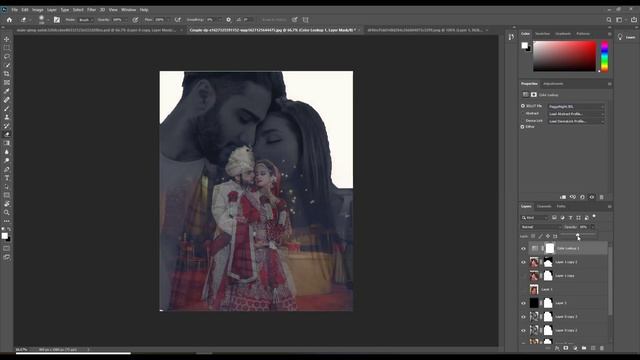Open the layer filter Kind dropdown
This screenshot has height=360, width=640.
click(x=535, y=218)
